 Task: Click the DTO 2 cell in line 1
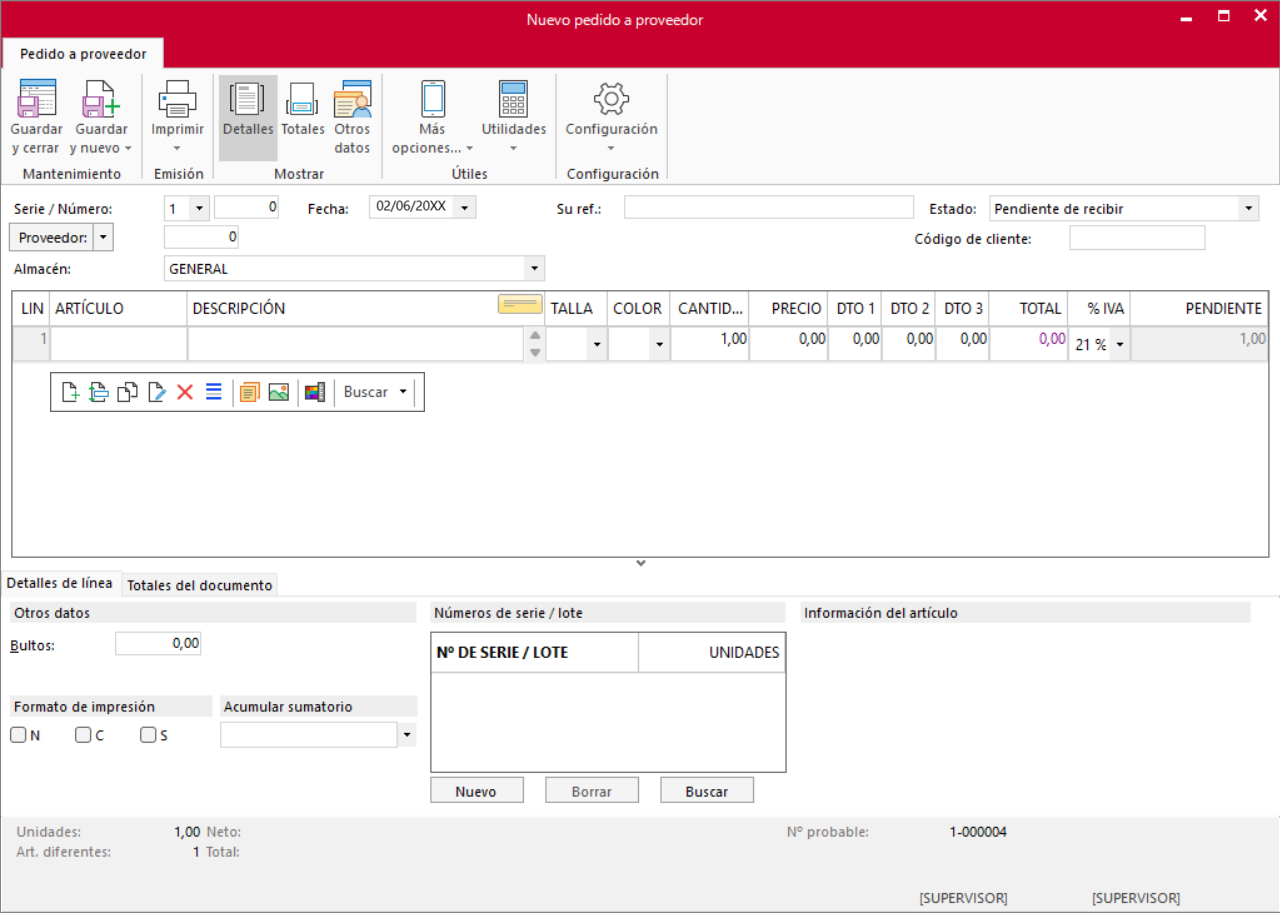[x=909, y=344]
